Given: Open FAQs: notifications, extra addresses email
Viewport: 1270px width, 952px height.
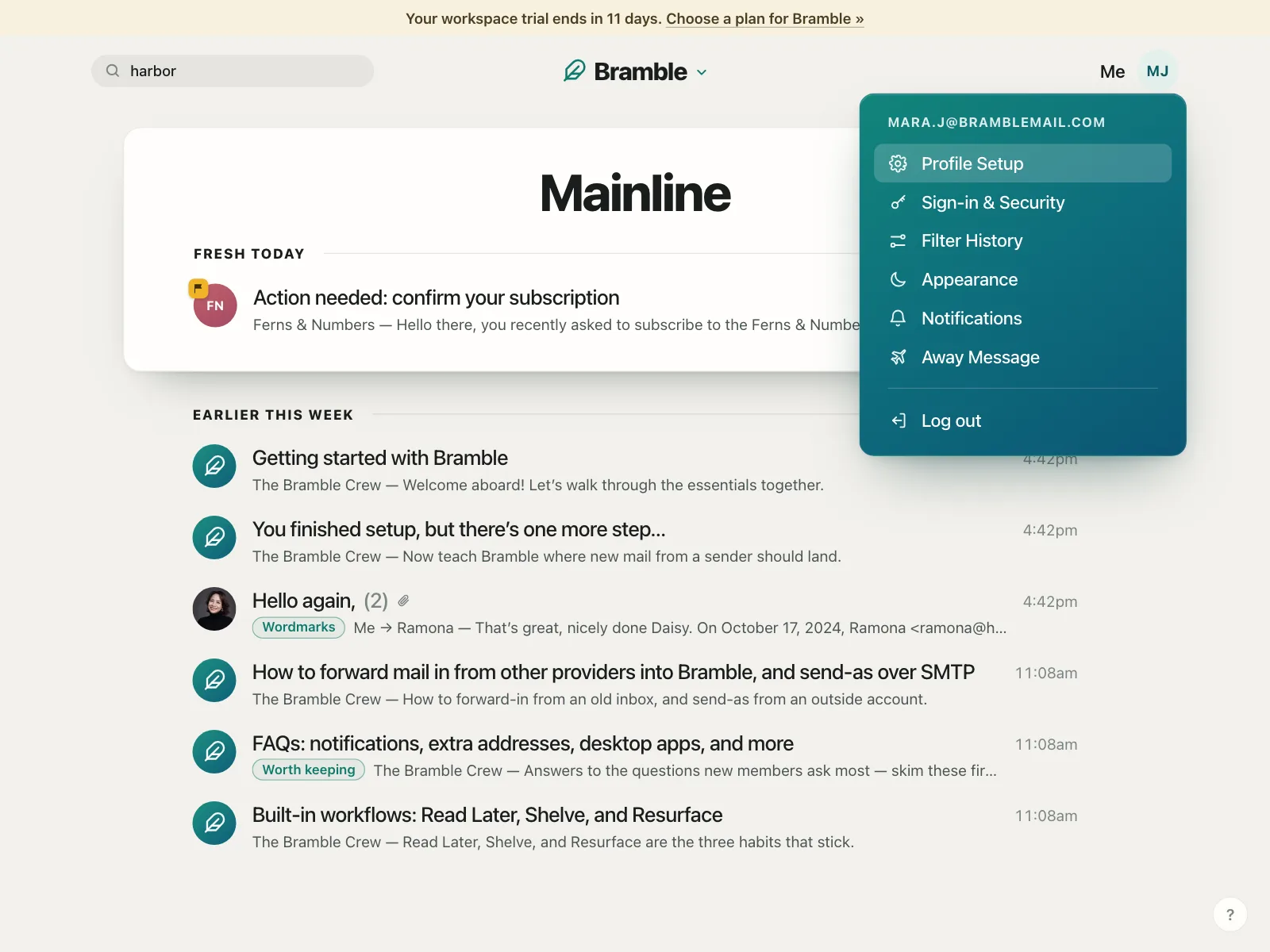Looking at the screenshot, I should [x=522, y=743].
